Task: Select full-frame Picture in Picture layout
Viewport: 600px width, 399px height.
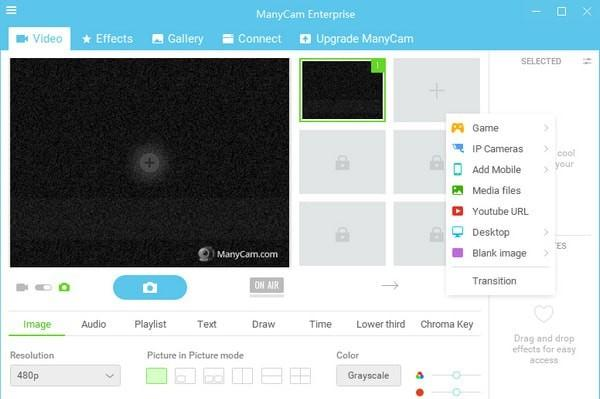Action: [x=157, y=376]
